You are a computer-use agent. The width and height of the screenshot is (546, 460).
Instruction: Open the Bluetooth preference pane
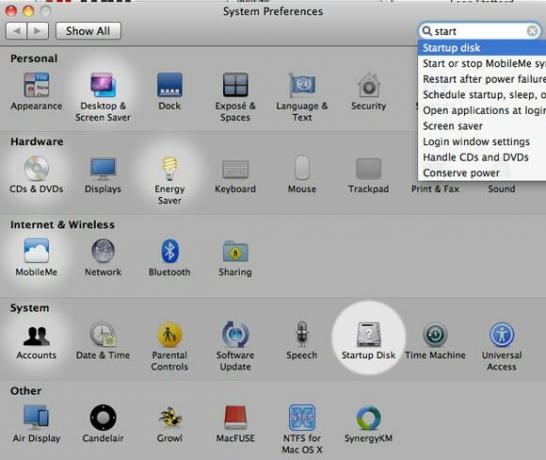[x=170, y=257]
